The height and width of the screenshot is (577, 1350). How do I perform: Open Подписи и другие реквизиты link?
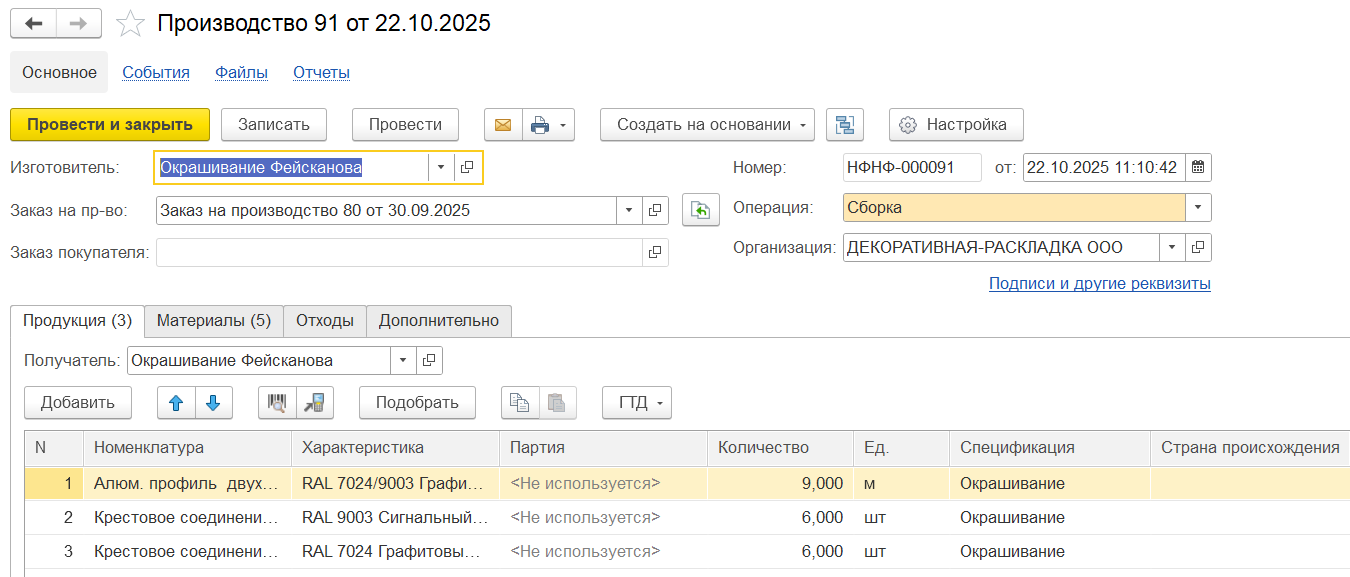[x=1099, y=284]
